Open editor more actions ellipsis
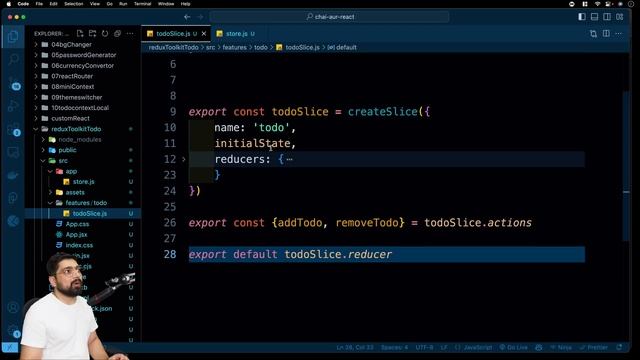 coord(619,33)
